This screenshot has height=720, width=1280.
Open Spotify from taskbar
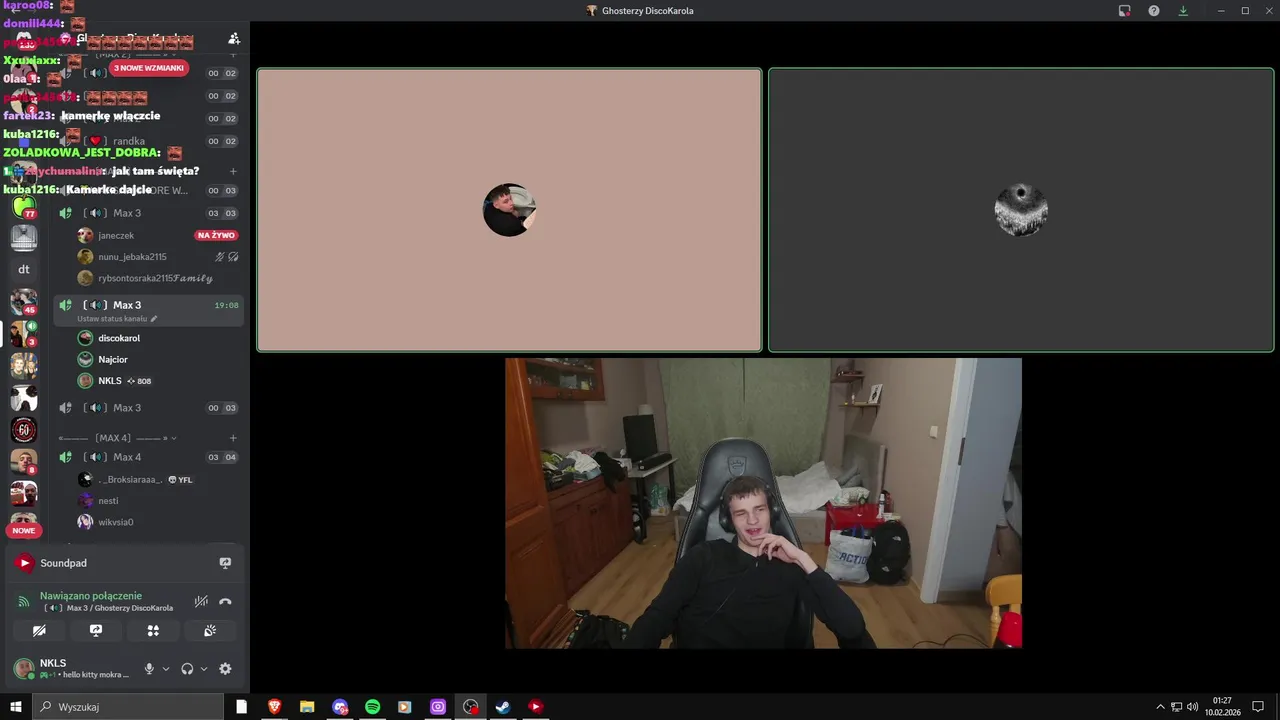[x=372, y=707]
